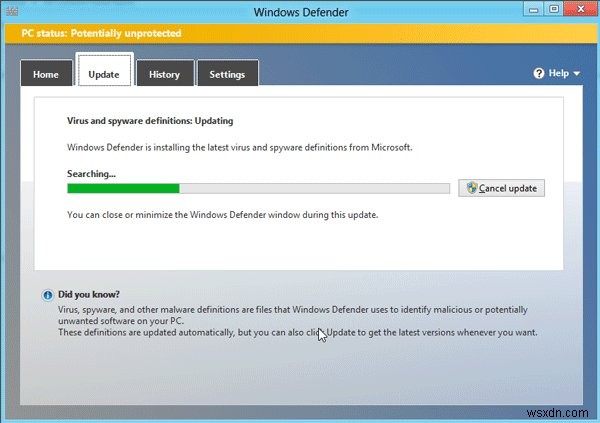Click 'These definitions are updated automatically' sentence

pyautogui.click(x=298, y=332)
